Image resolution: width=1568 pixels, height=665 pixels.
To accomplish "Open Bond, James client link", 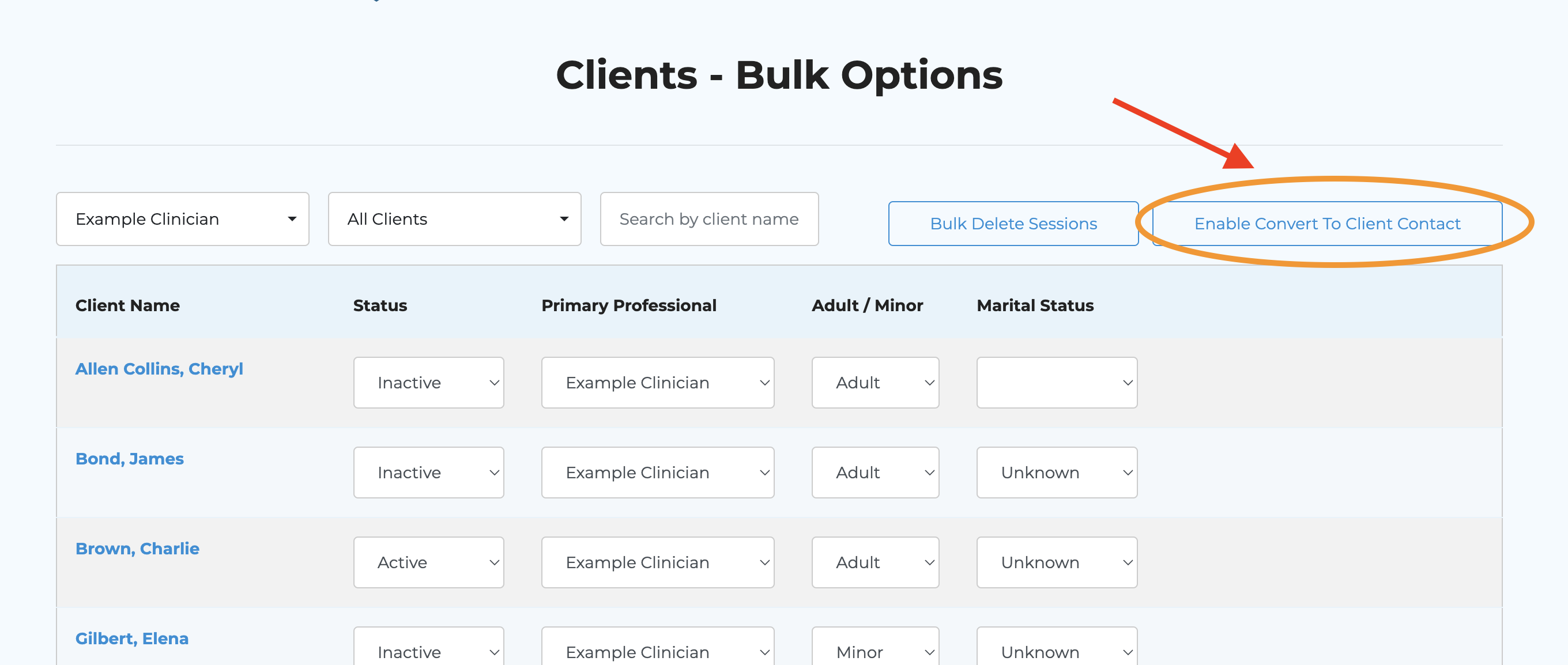I will point(129,459).
